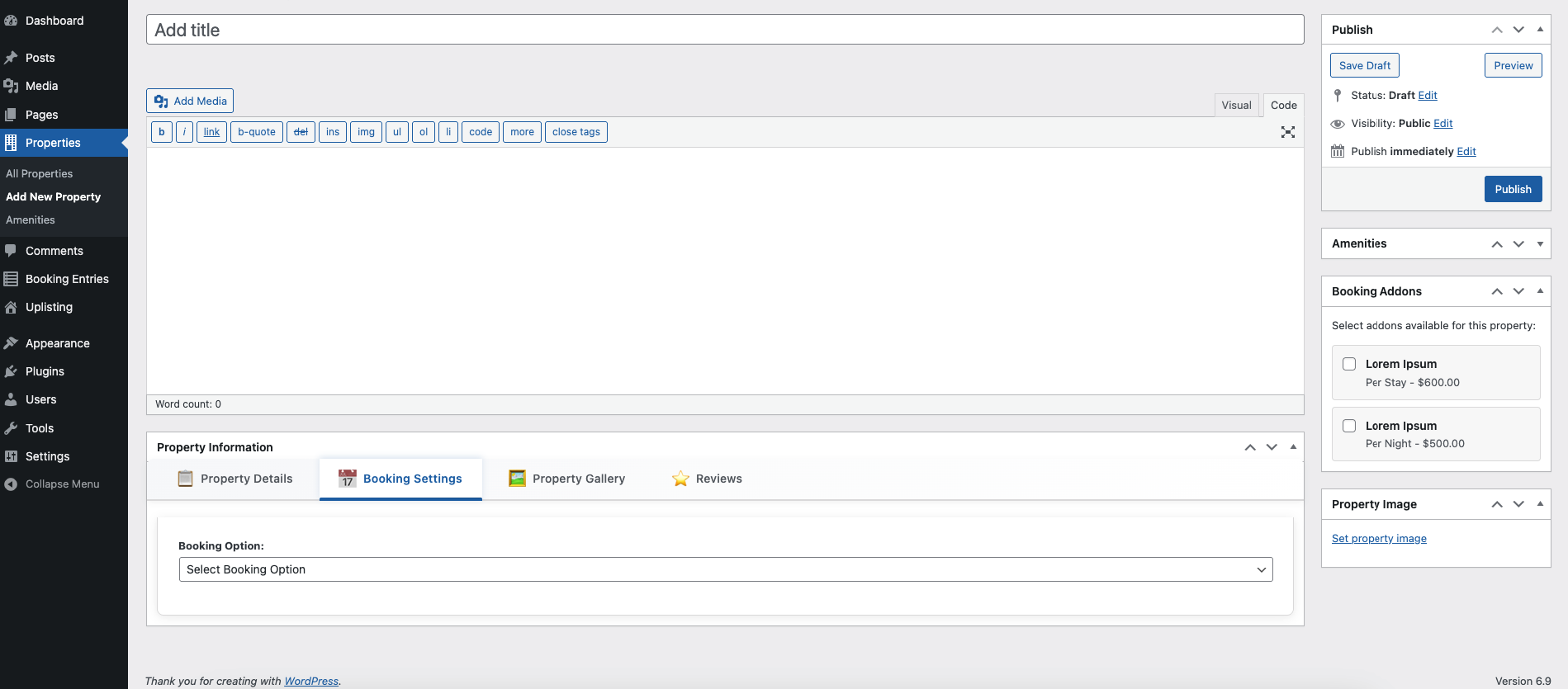Move Booking Addons panel down

coord(1518,291)
